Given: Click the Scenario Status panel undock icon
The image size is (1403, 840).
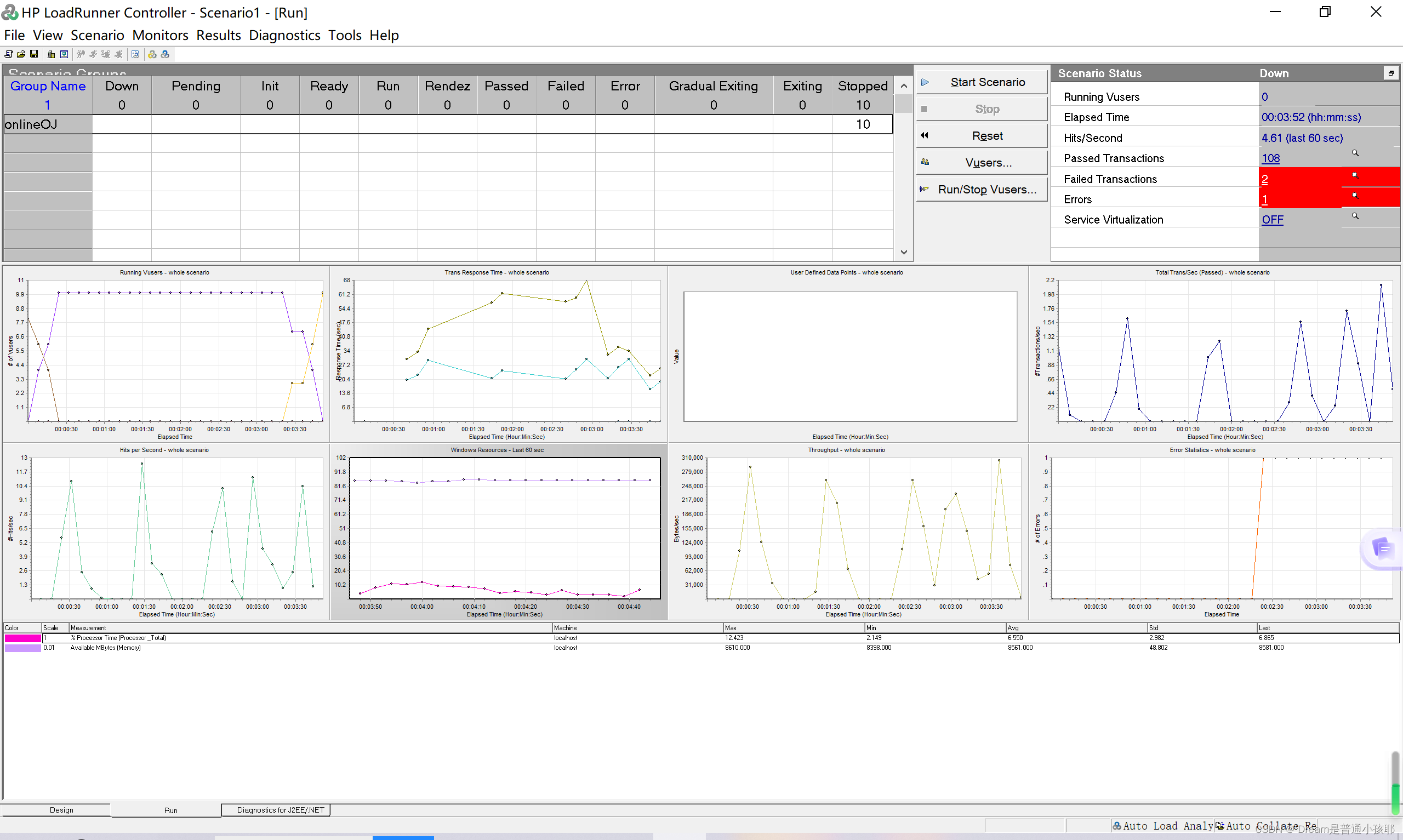Looking at the screenshot, I should coord(1390,73).
